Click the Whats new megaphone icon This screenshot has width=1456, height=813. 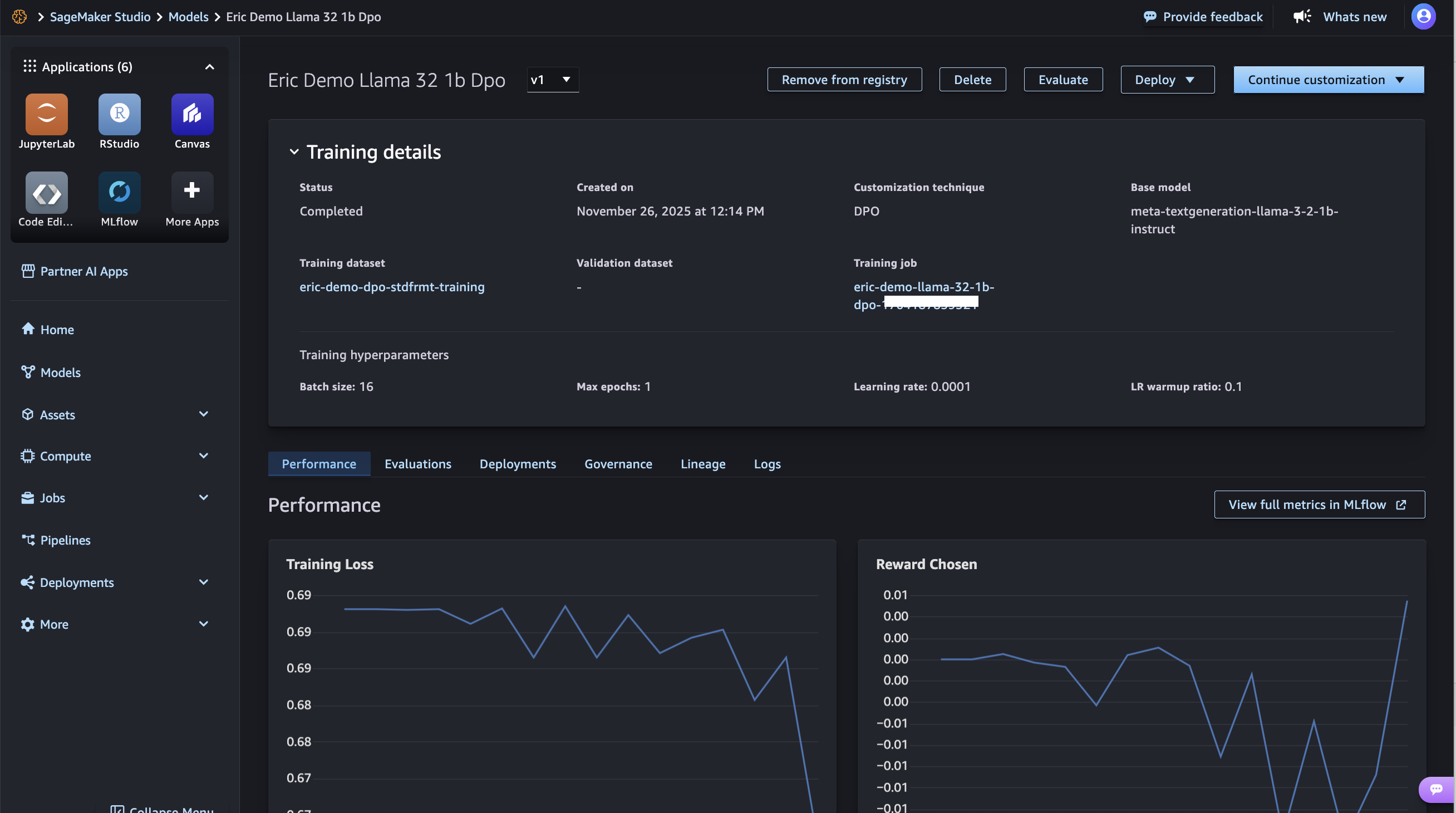pyautogui.click(x=1302, y=17)
